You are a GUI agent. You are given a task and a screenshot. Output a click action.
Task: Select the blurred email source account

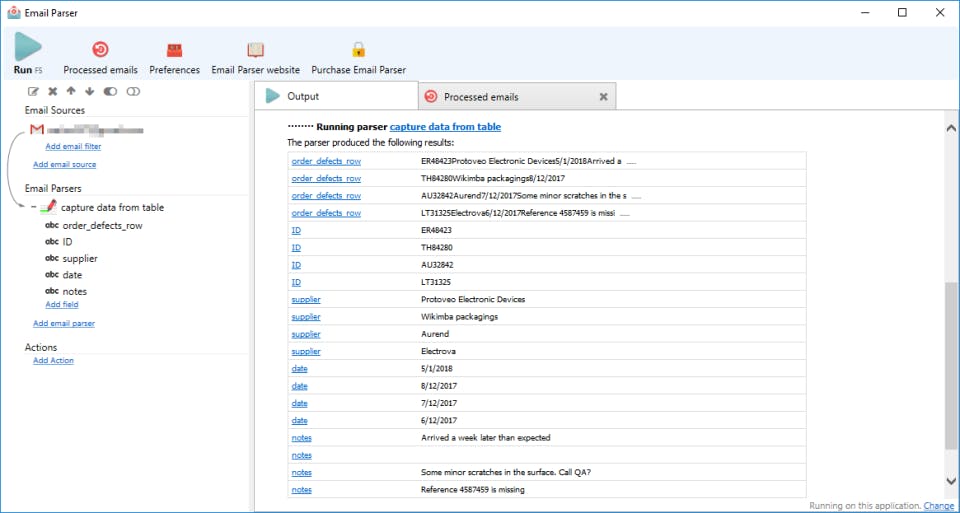tap(96, 130)
